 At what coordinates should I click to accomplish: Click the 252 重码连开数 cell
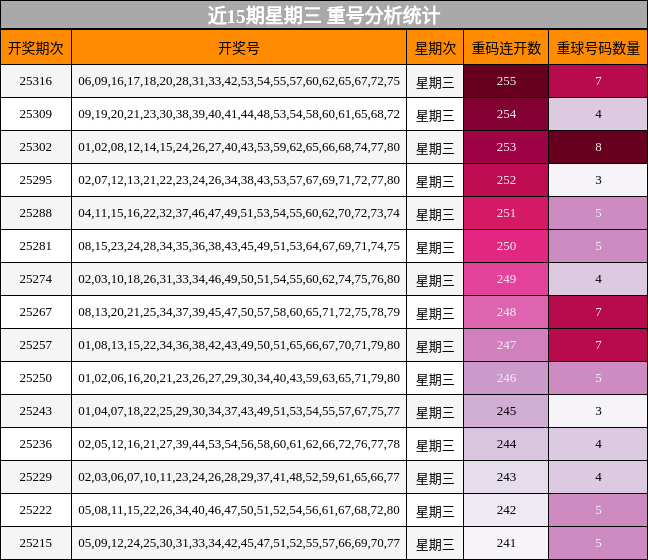(x=506, y=180)
